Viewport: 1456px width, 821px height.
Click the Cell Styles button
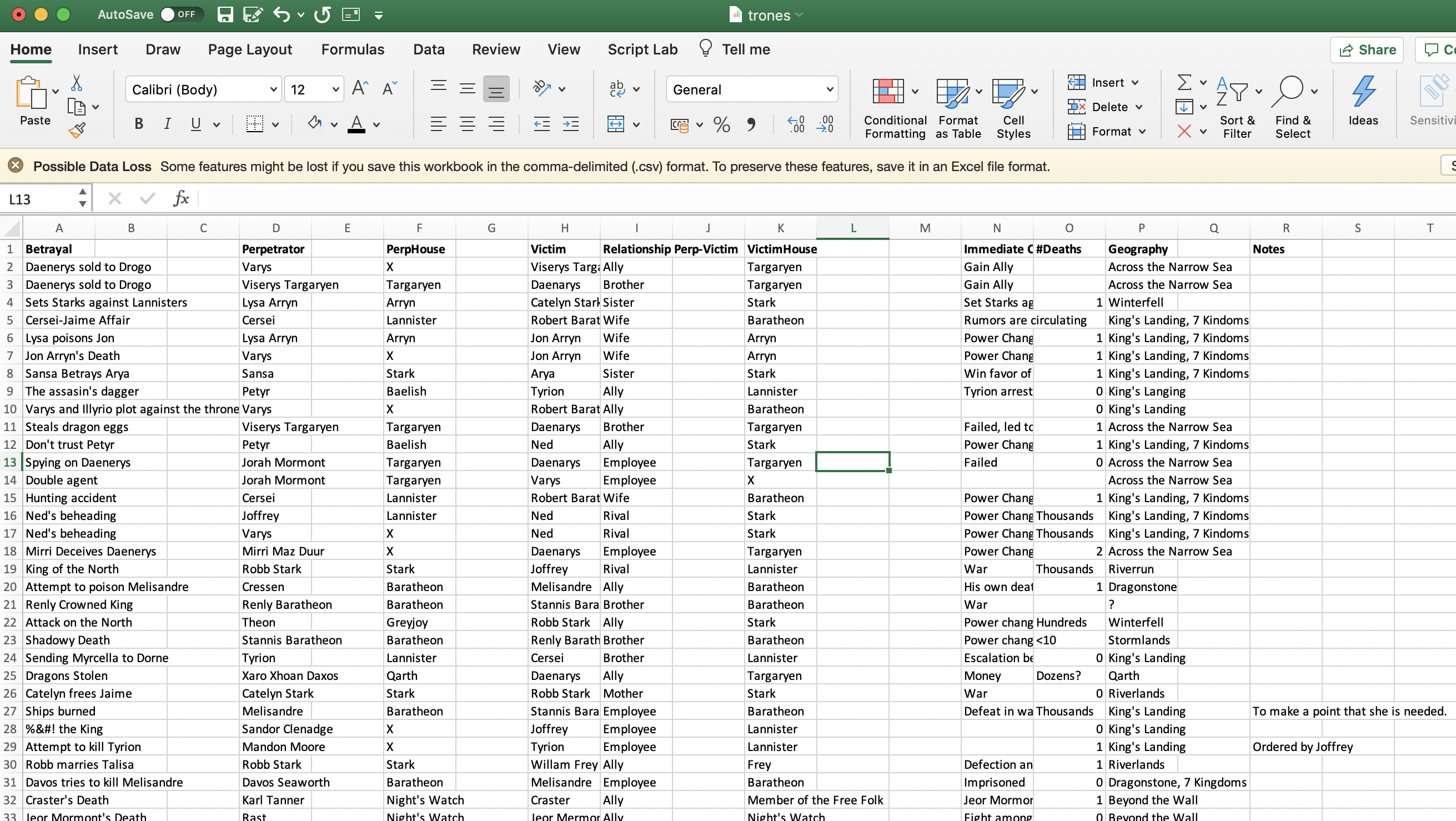[1014, 108]
